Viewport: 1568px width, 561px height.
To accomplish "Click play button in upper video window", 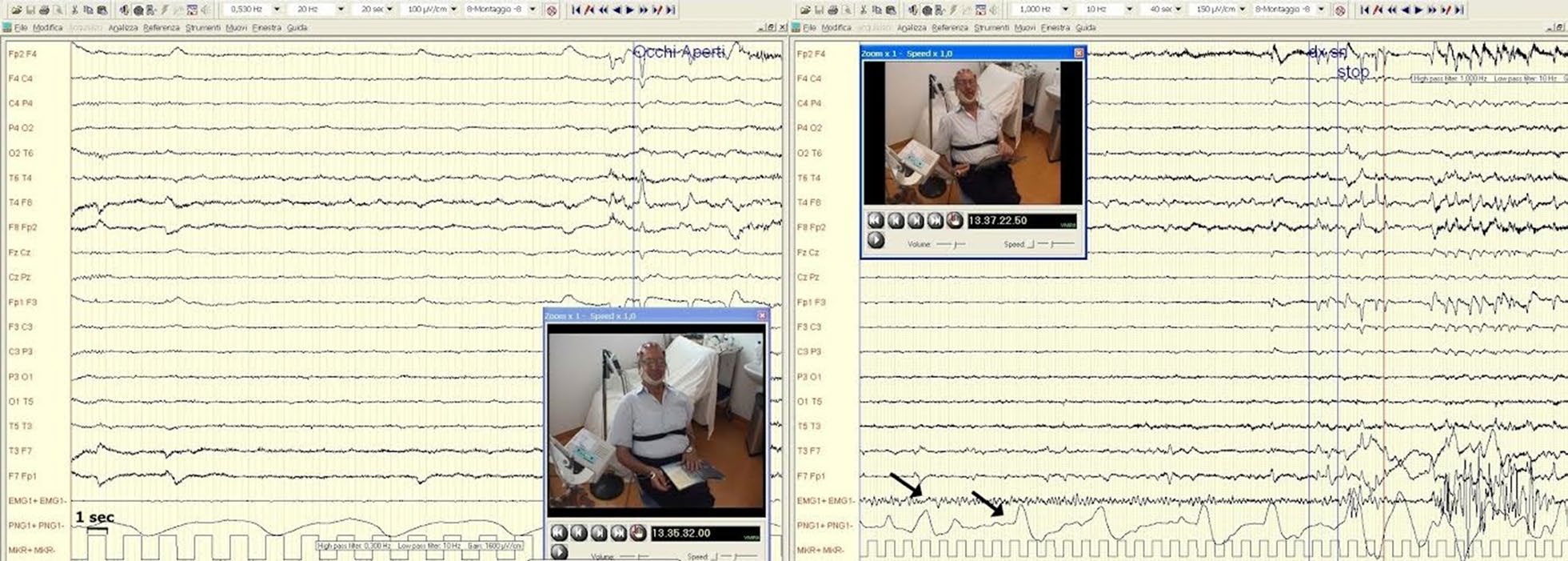I will point(876,240).
